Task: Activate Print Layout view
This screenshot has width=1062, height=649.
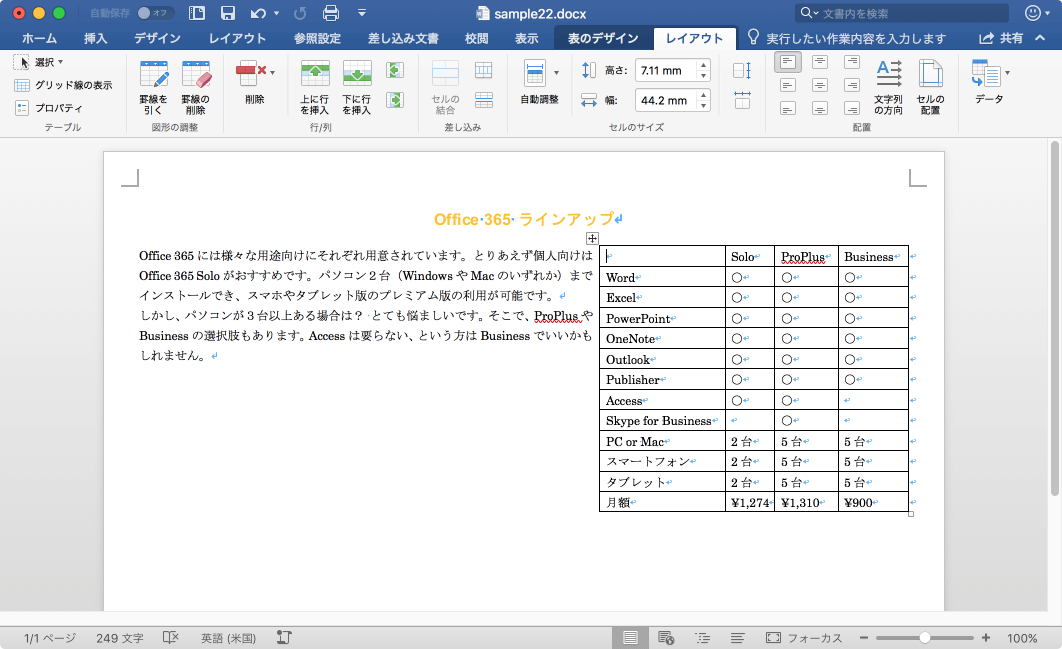Action: point(630,637)
